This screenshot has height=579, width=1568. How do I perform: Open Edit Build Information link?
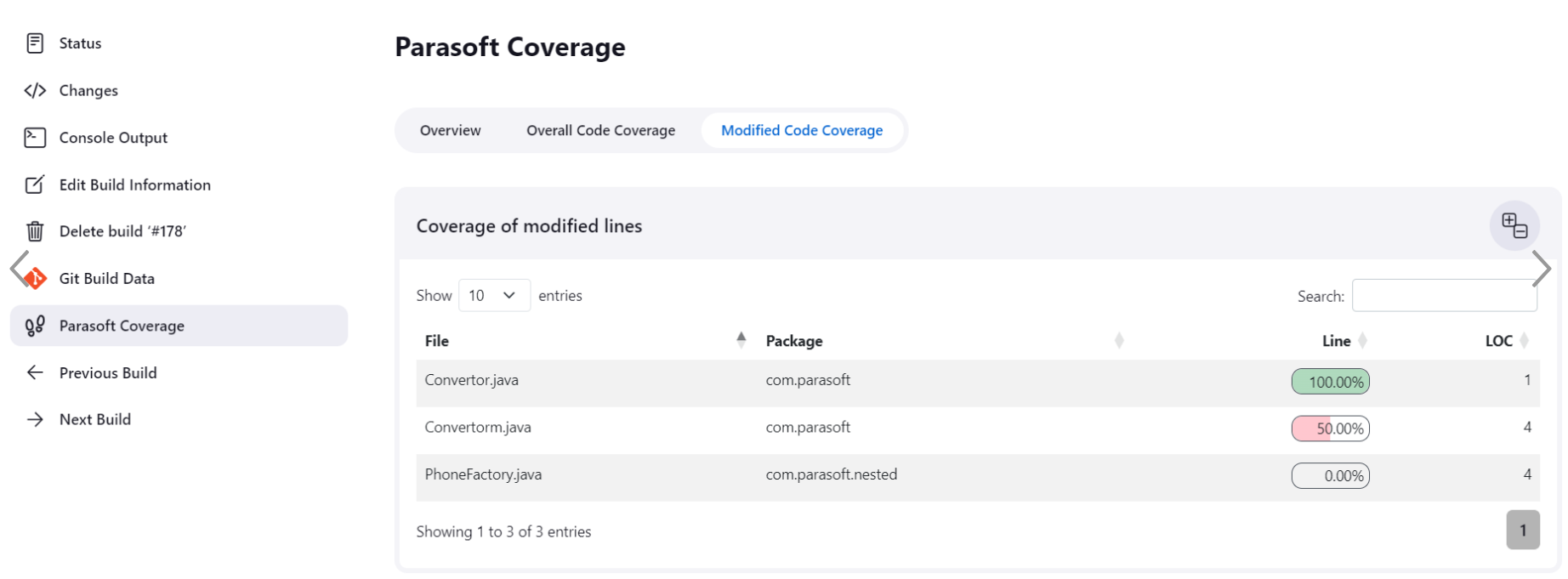point(135,184)
